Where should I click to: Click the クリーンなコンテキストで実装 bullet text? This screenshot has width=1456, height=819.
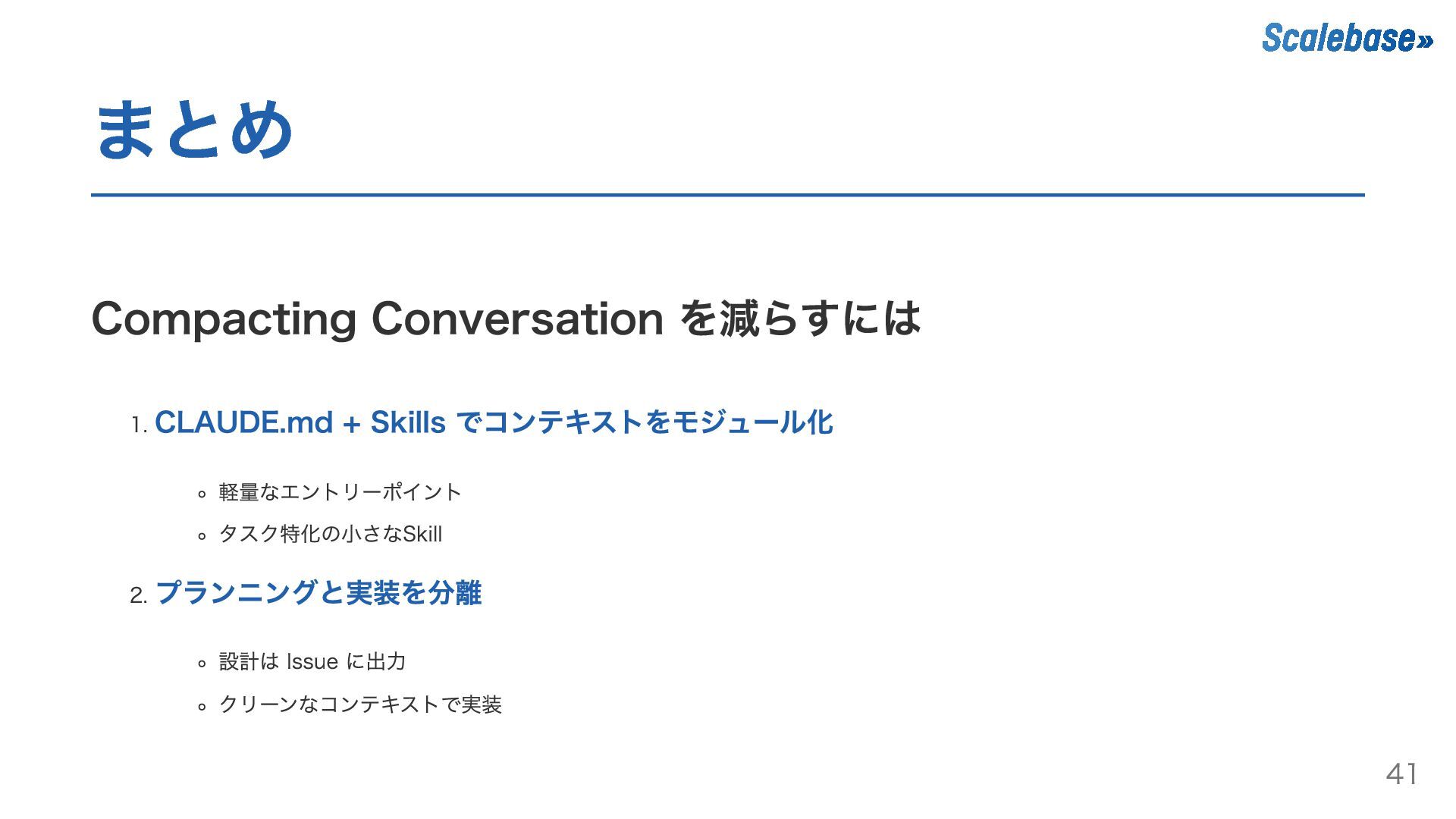pyautogui.click(x=360, y=704)
